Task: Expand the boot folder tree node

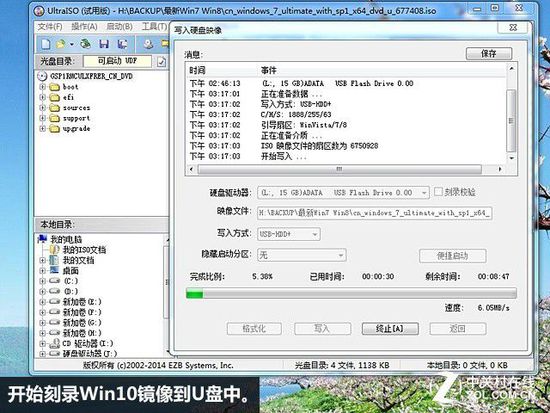Action: coord(42,87)
